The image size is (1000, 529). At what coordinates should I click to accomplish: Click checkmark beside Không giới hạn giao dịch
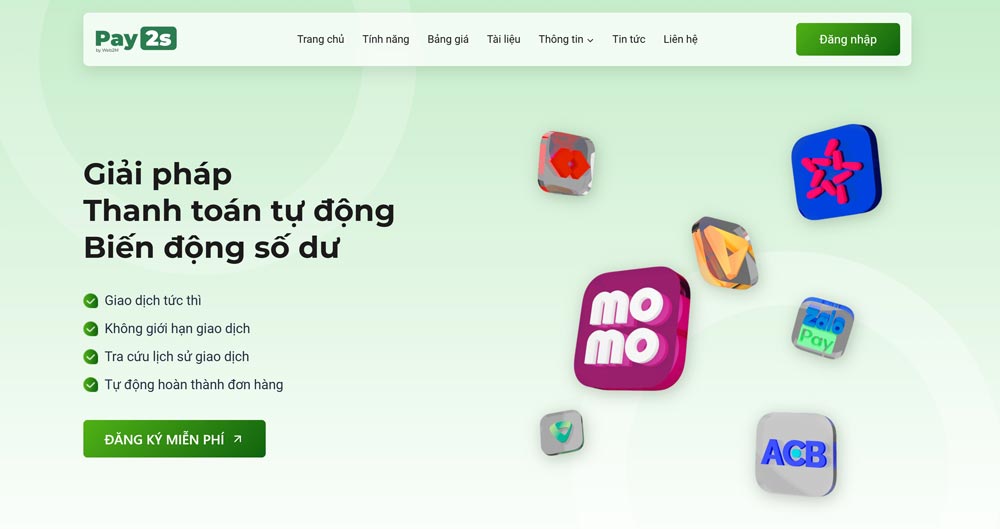click(91, 329)
